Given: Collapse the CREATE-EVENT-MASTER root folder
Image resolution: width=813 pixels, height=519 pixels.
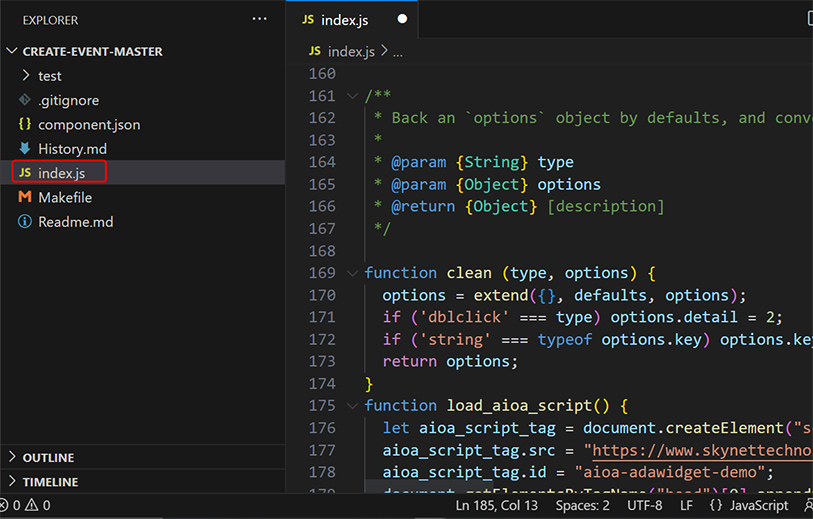Looking at the screenshot, I should click(12, 51).
